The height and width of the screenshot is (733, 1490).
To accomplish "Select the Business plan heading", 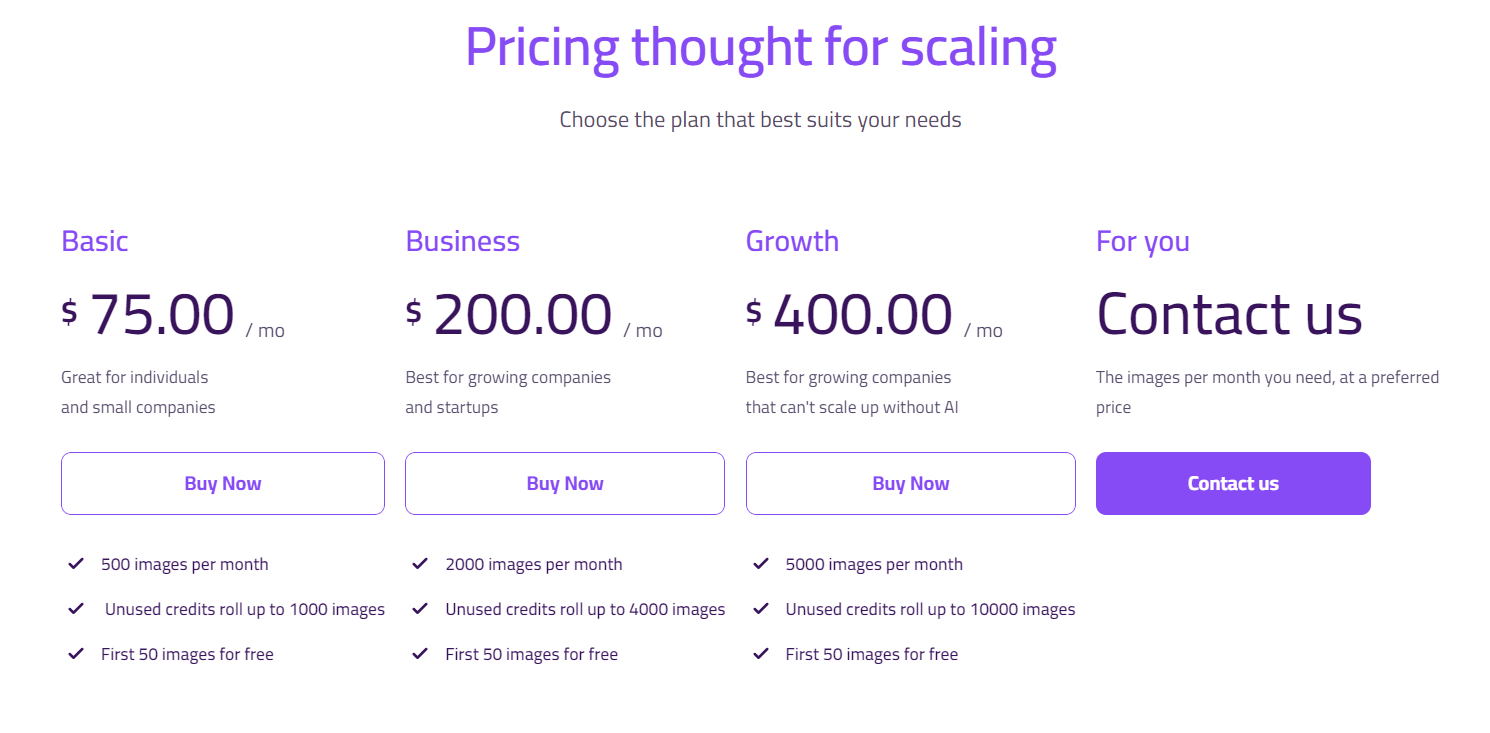I will point(462,240).
